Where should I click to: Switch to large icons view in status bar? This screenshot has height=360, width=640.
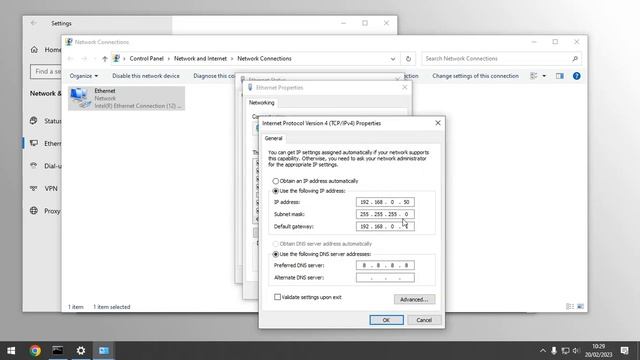(x=580, y=307)
